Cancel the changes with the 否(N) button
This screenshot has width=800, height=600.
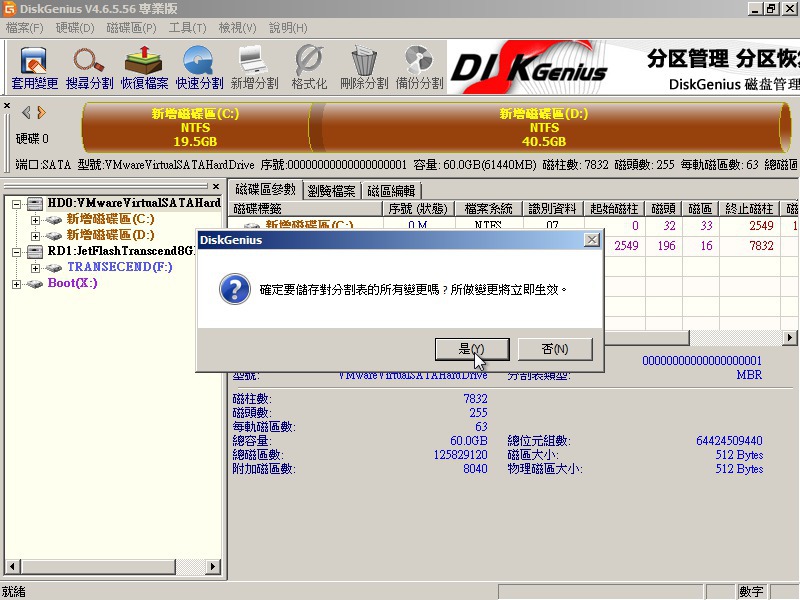[555, 349]
